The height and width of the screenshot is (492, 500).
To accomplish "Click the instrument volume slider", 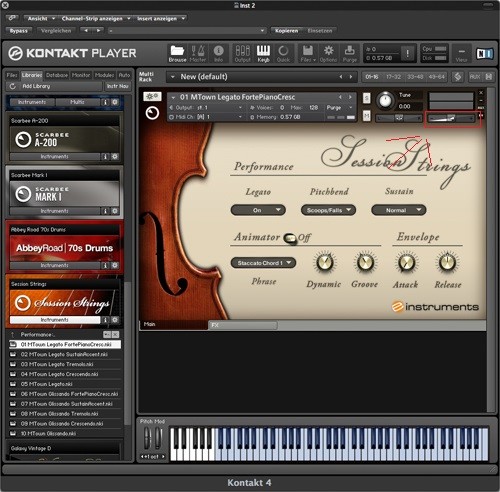I will coord(451,118).
